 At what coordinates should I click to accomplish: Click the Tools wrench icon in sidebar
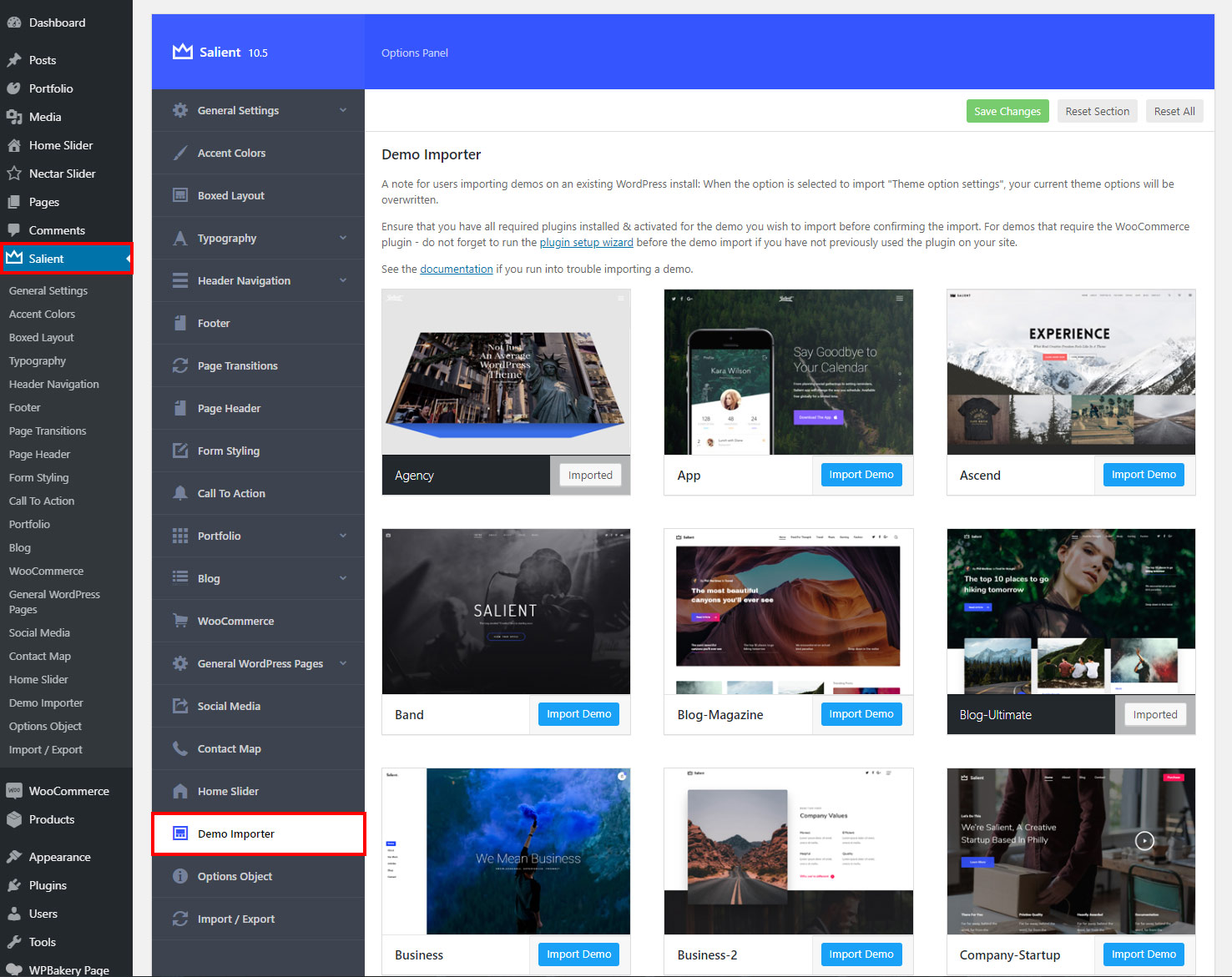pyautogui.click(x=14, y=942)
